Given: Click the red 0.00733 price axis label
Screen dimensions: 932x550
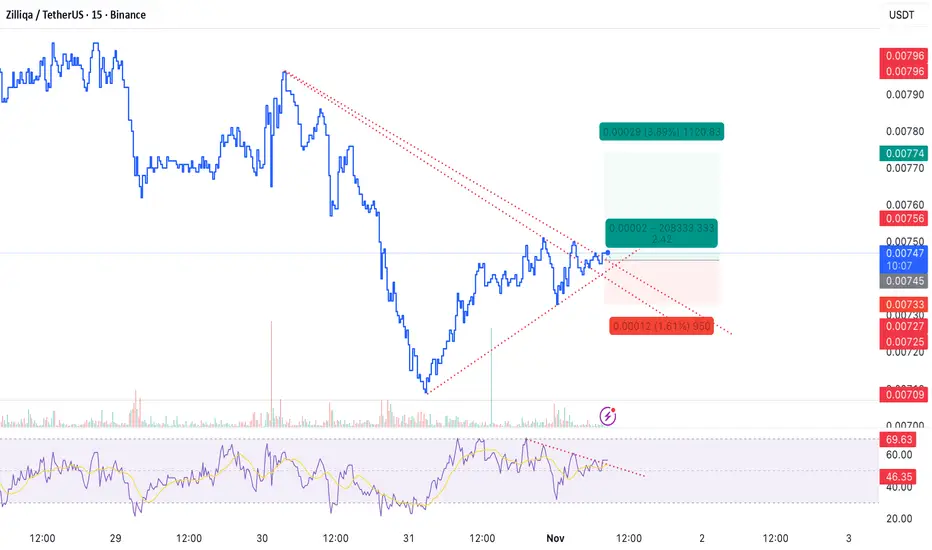Looking at the screenshot, I should click(x=903, y=304).
